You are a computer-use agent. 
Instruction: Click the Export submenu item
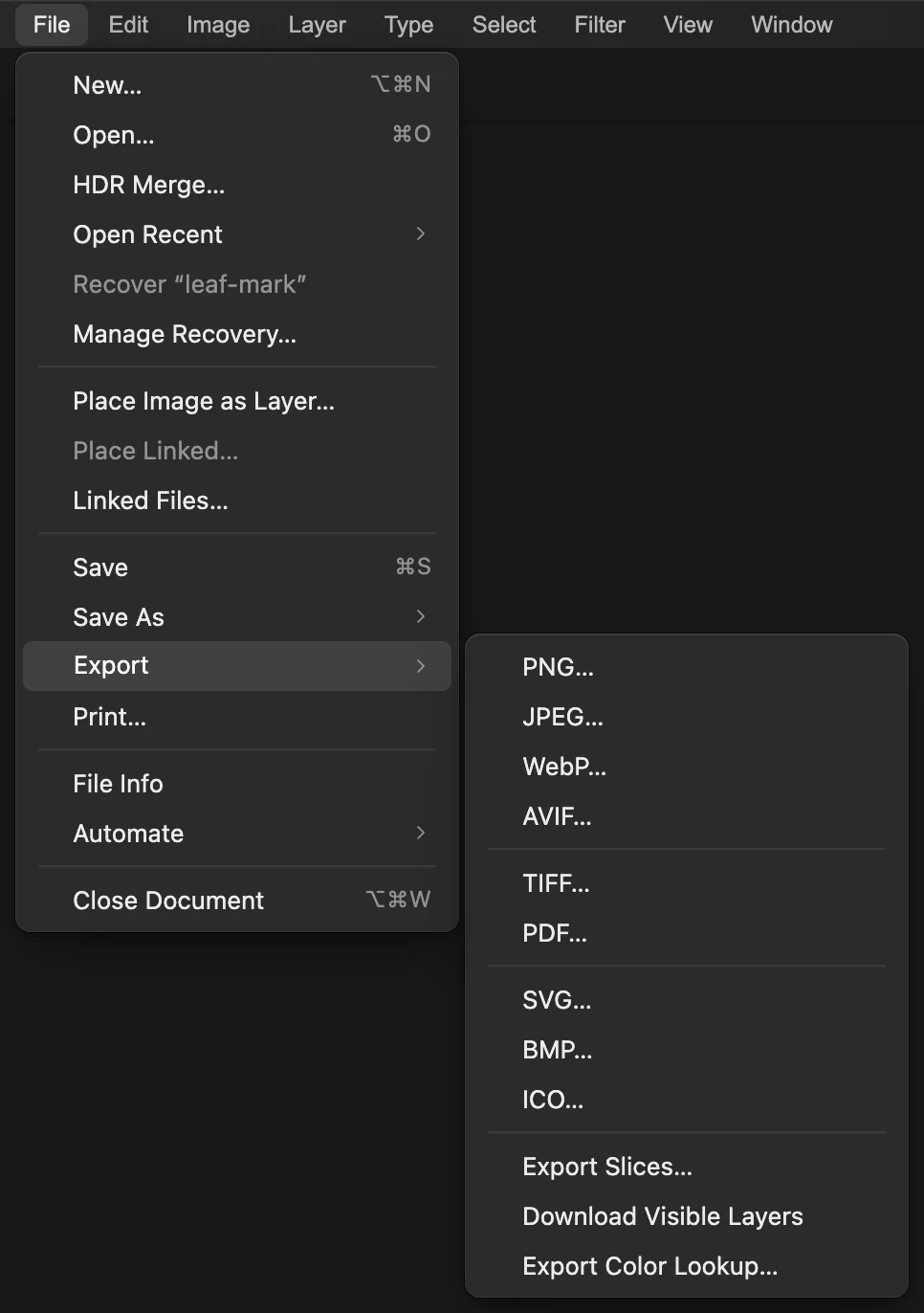[x=237, y=666]
